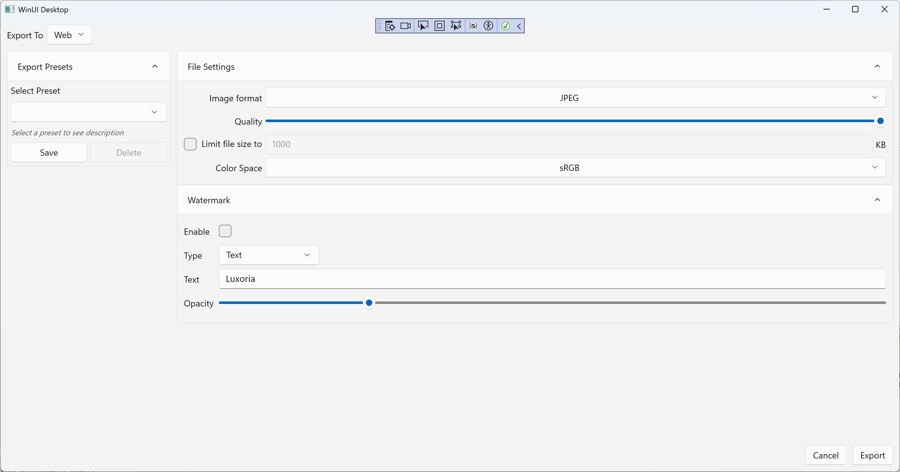Screen dimensions: 900x472
Task: Click the Export button
Action: pyautogui.click(x=872, y=455)
